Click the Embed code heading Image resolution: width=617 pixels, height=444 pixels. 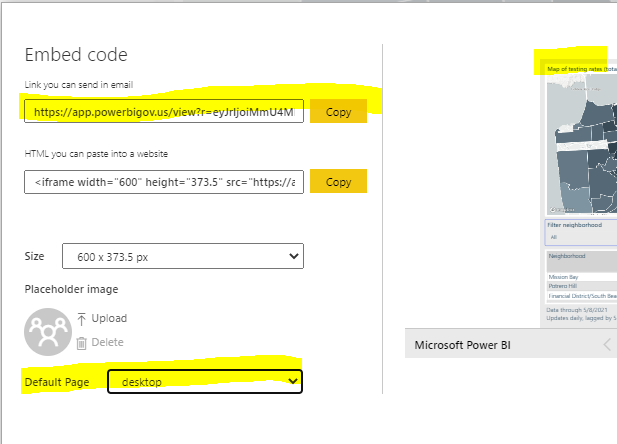click(76, 55)
